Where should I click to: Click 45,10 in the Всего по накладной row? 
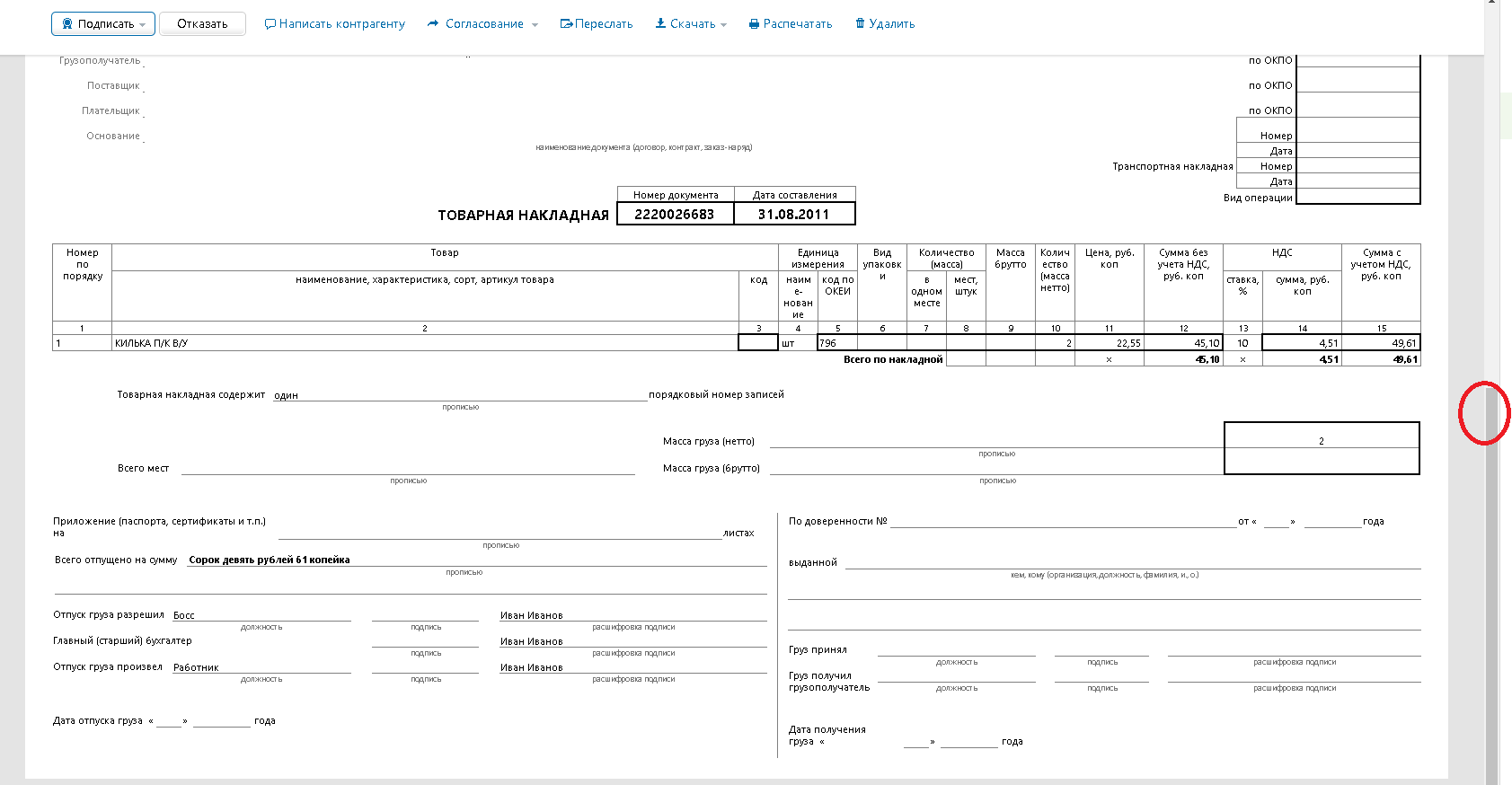(x=1207, y=359)
